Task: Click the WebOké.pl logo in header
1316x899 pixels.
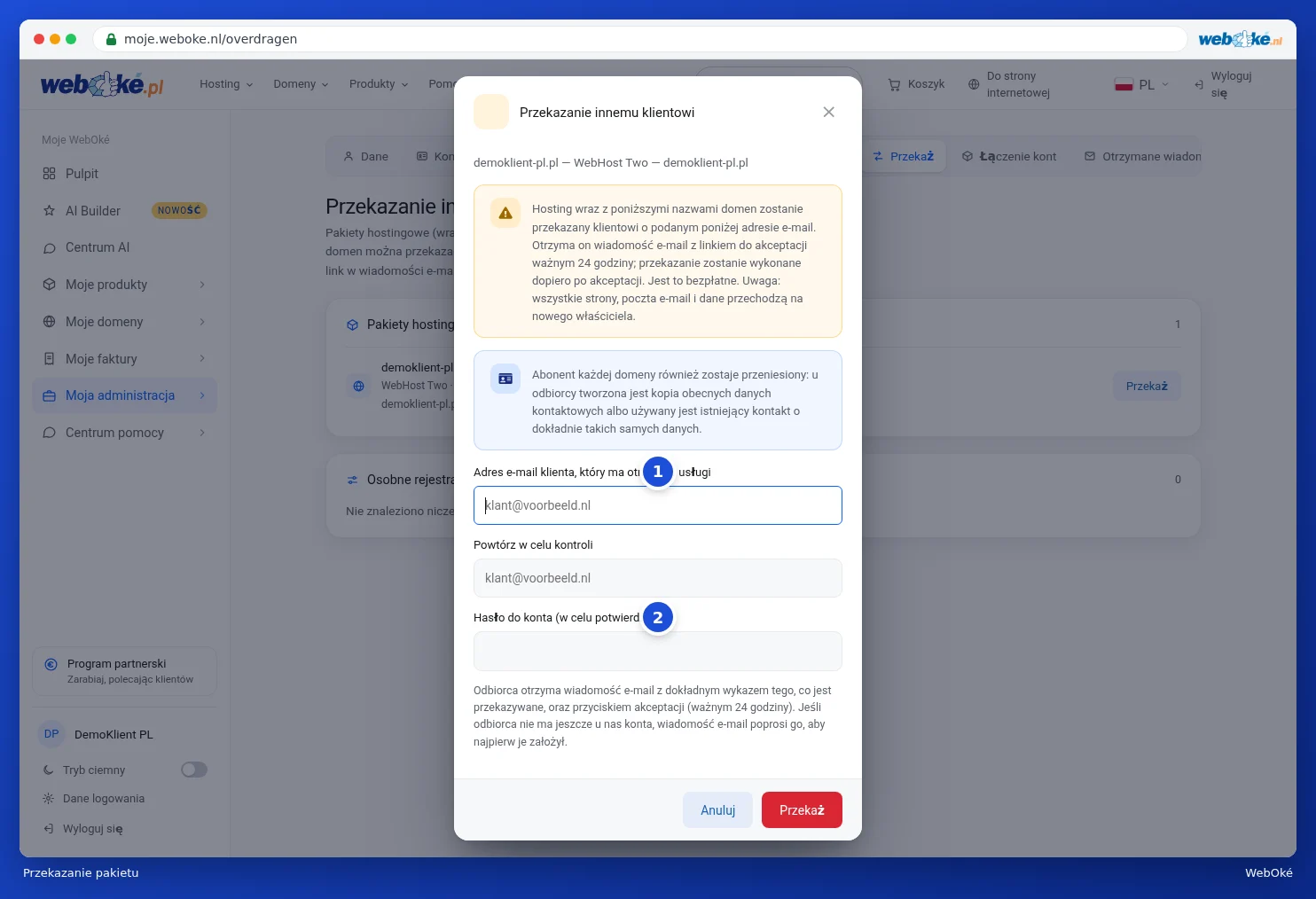Action: point(102,85)
